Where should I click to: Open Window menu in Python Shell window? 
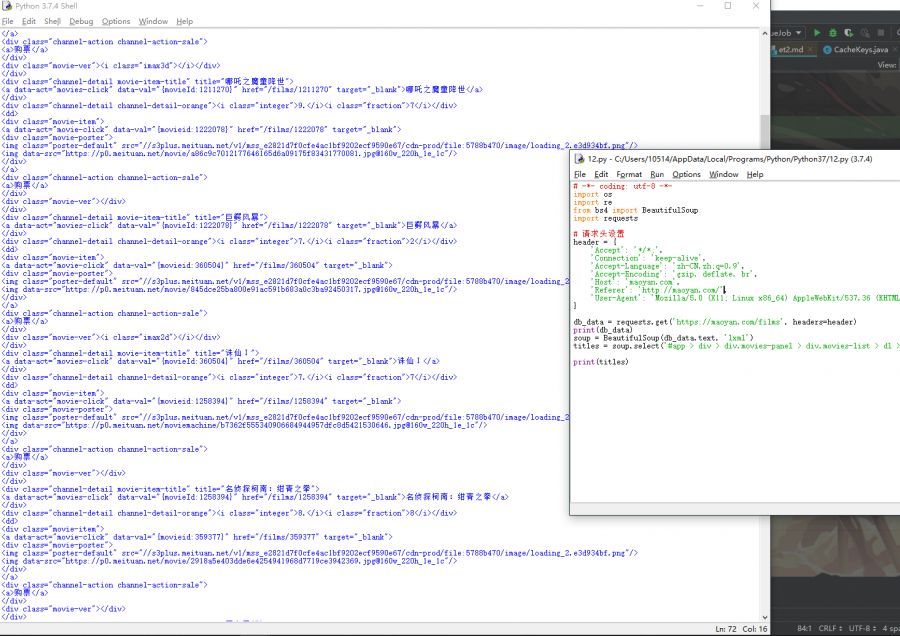coord(153,21)
